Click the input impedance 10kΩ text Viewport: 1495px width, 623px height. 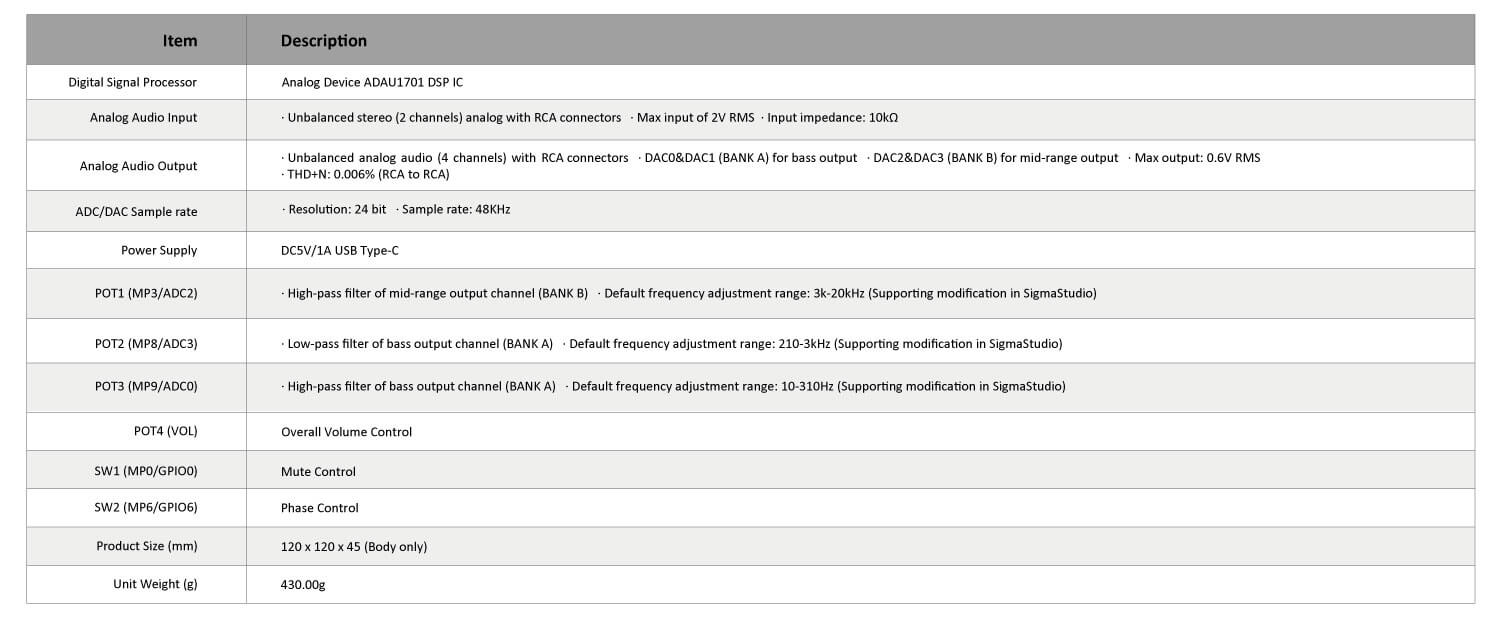pos(832,117)
